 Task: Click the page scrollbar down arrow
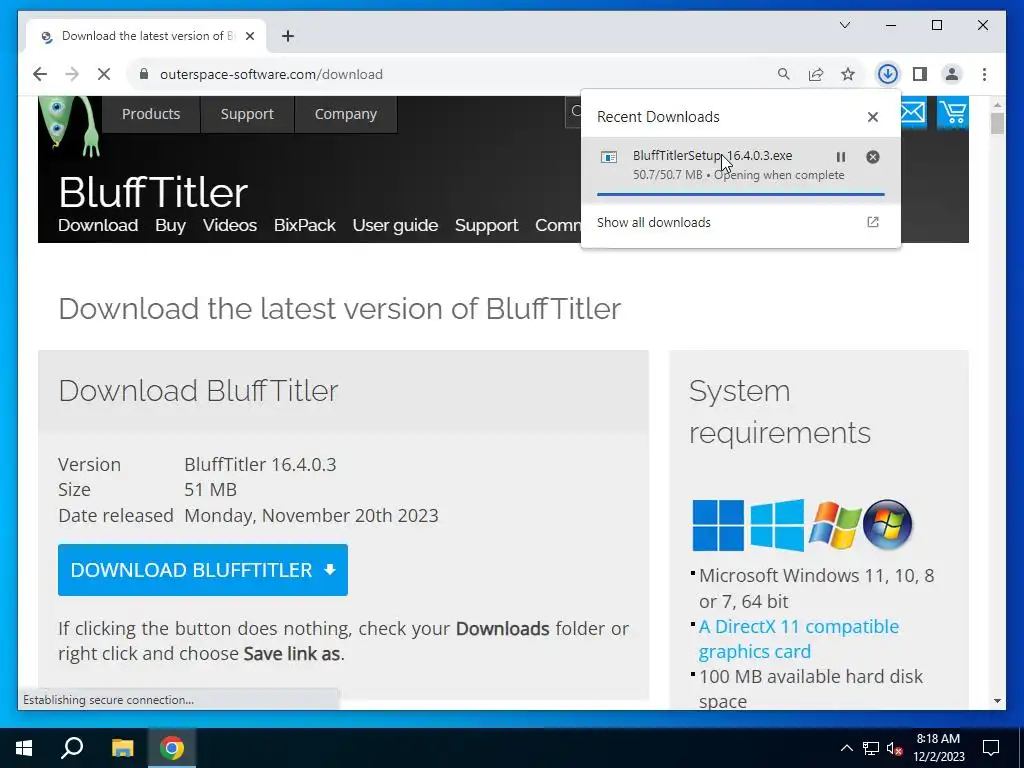[x=997, y=701]
